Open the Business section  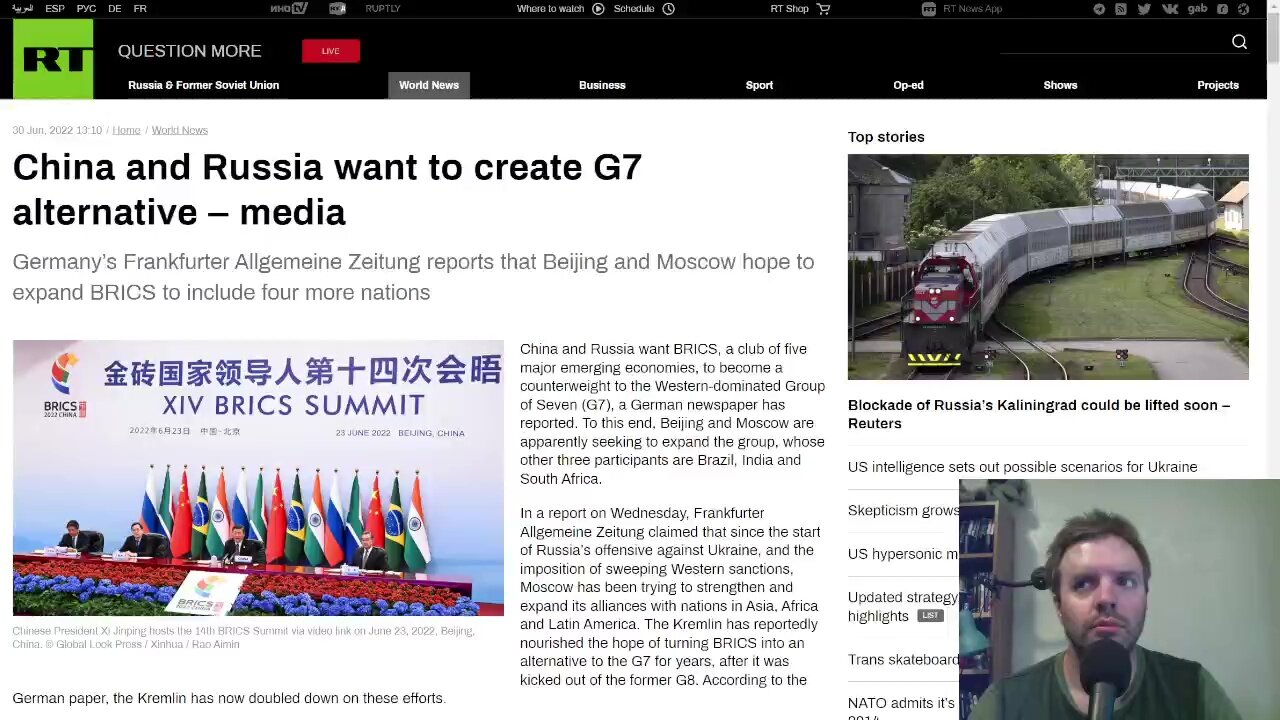tap(602, 85)
